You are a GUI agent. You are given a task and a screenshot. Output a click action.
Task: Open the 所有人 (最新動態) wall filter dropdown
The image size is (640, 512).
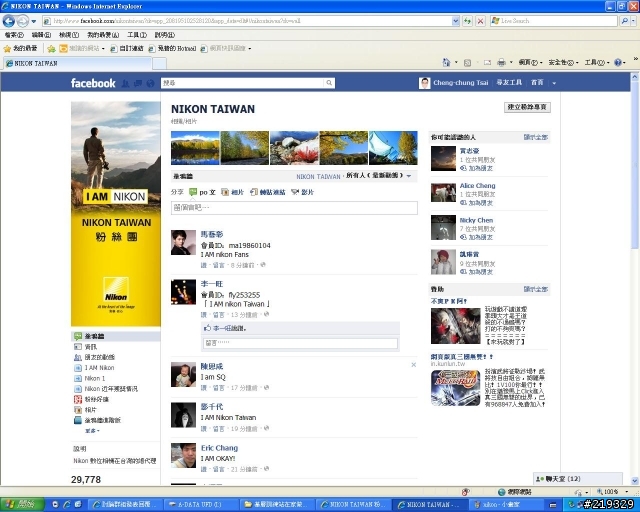pos(378,176)
